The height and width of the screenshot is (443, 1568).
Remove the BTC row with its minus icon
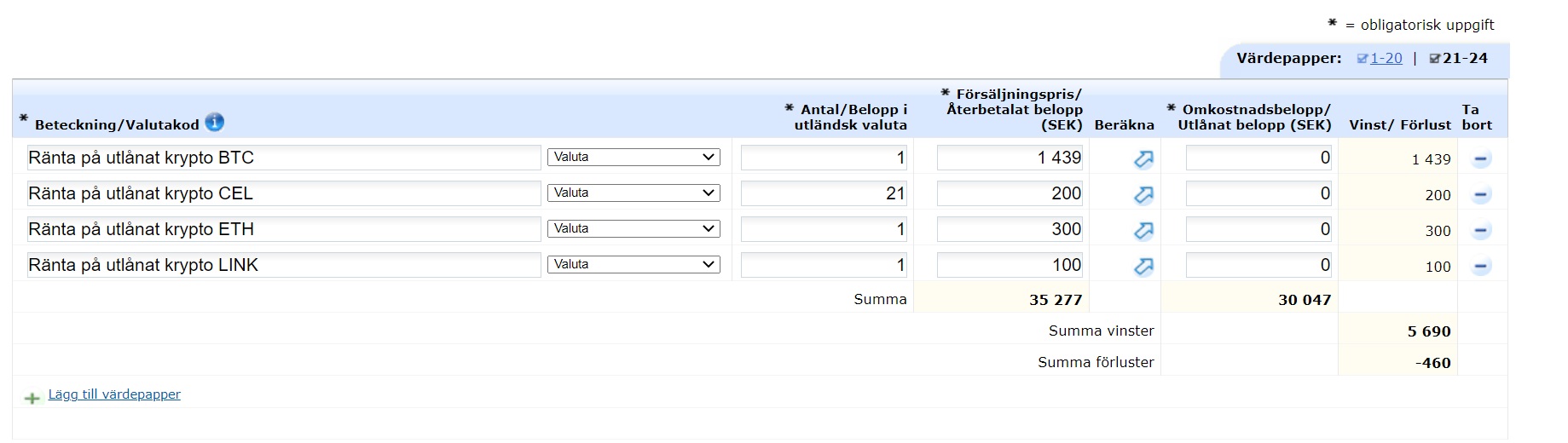(x=1481, y=159)
